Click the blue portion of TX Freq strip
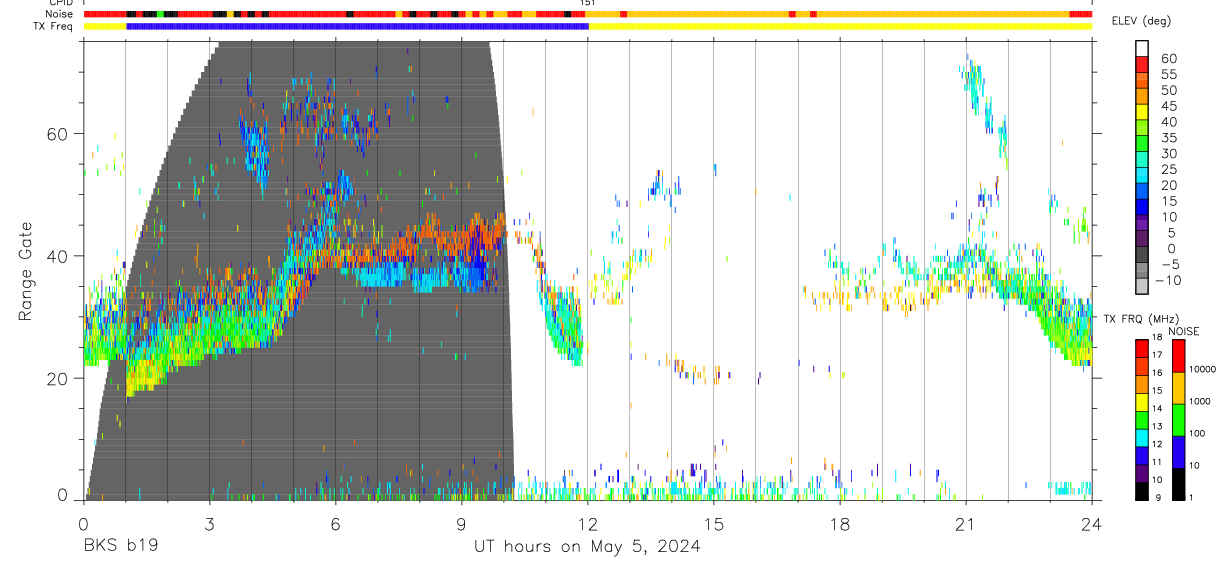 point(357,26)
